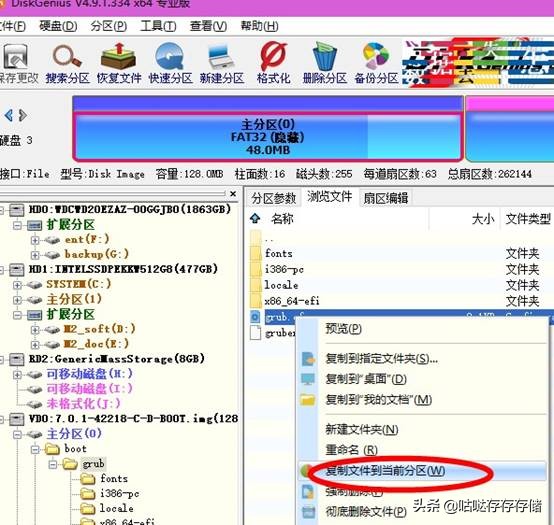Image resolution: width=554 pixels, height=525 pixels.
Task: Open the 帮助(H) Help menu
Action: pyautogui.click(x=259, y=26)
